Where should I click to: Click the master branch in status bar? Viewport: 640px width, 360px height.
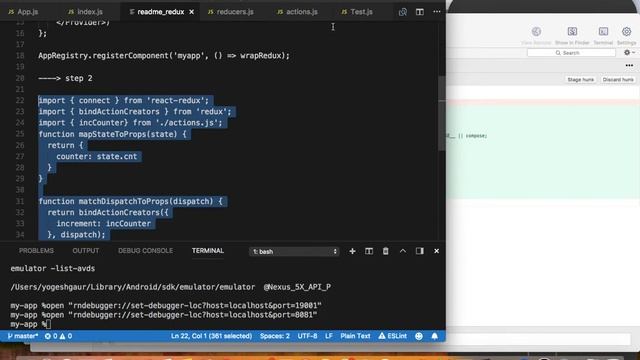[23, 336]
